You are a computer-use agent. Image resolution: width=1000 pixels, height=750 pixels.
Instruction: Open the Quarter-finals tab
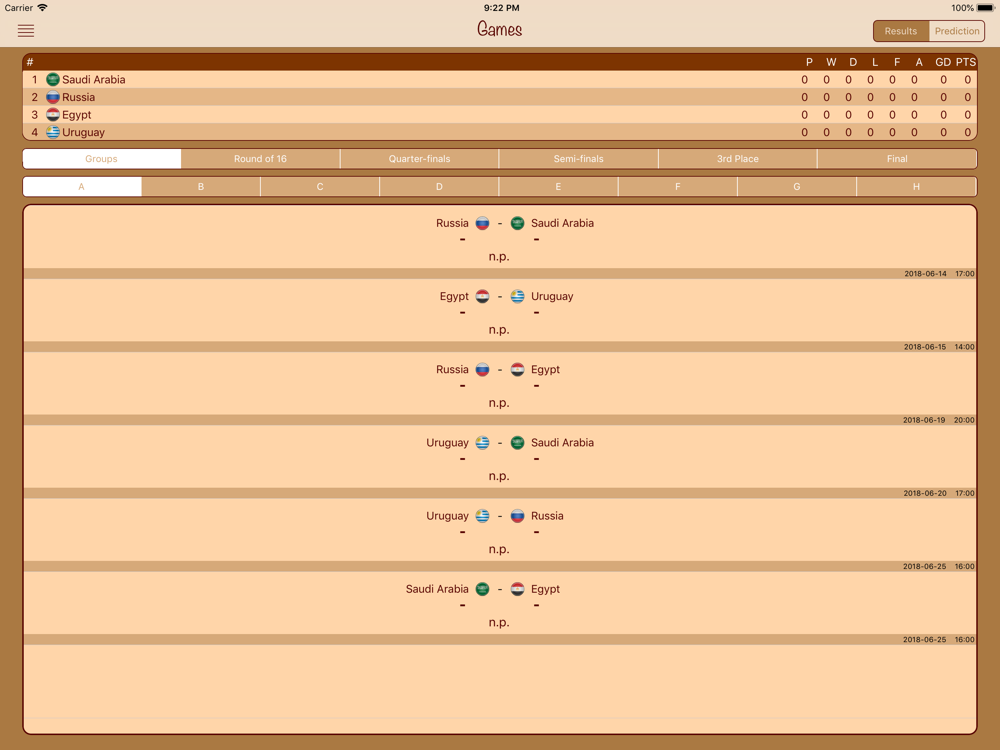pyautogui.click(x=419, y=159)
